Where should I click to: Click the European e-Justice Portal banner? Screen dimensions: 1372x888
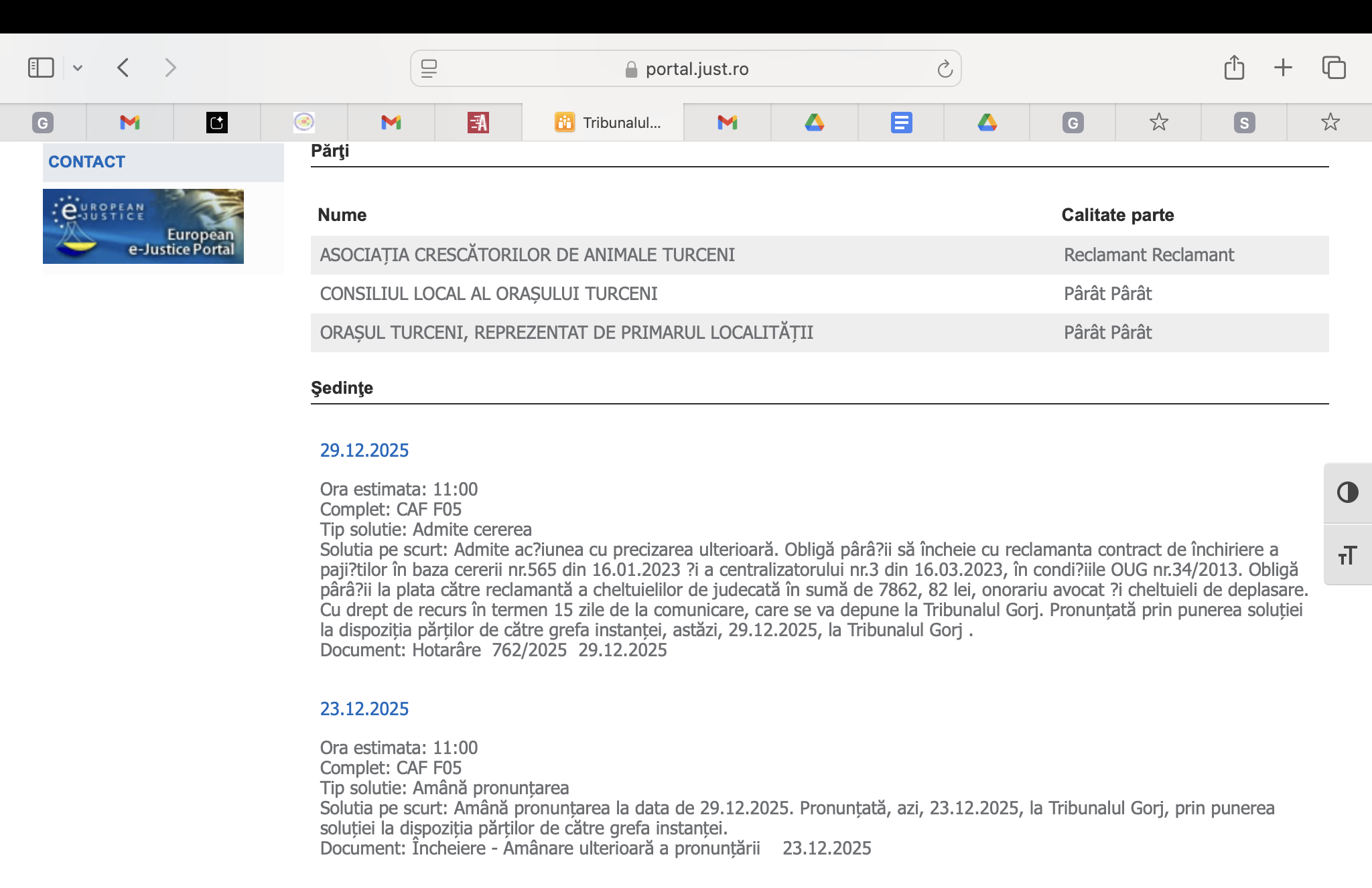coord(143,226)
